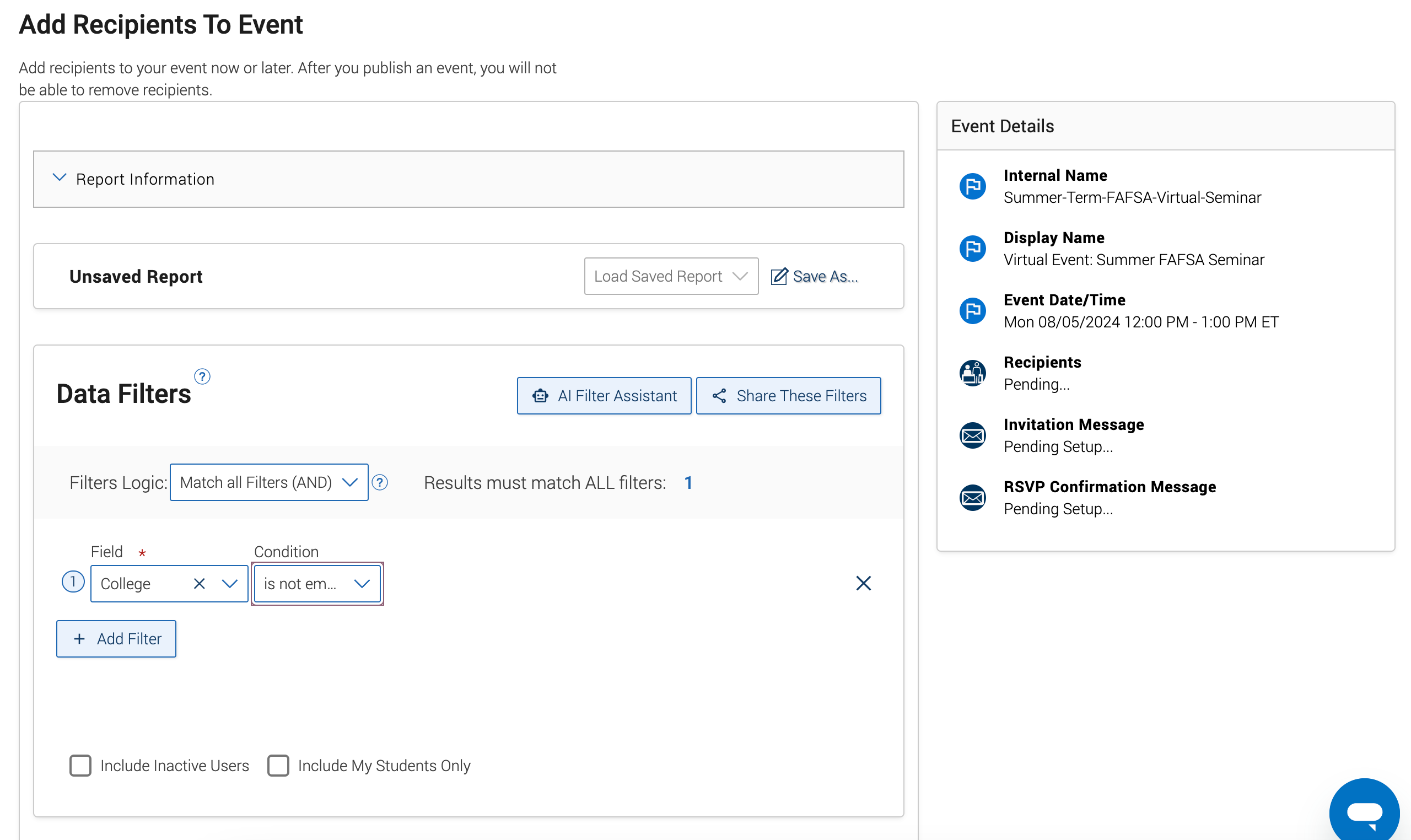Screen dimensions: 1411x840
Task: Open the chat bubble widget
Action: (x=1364, y=812)
